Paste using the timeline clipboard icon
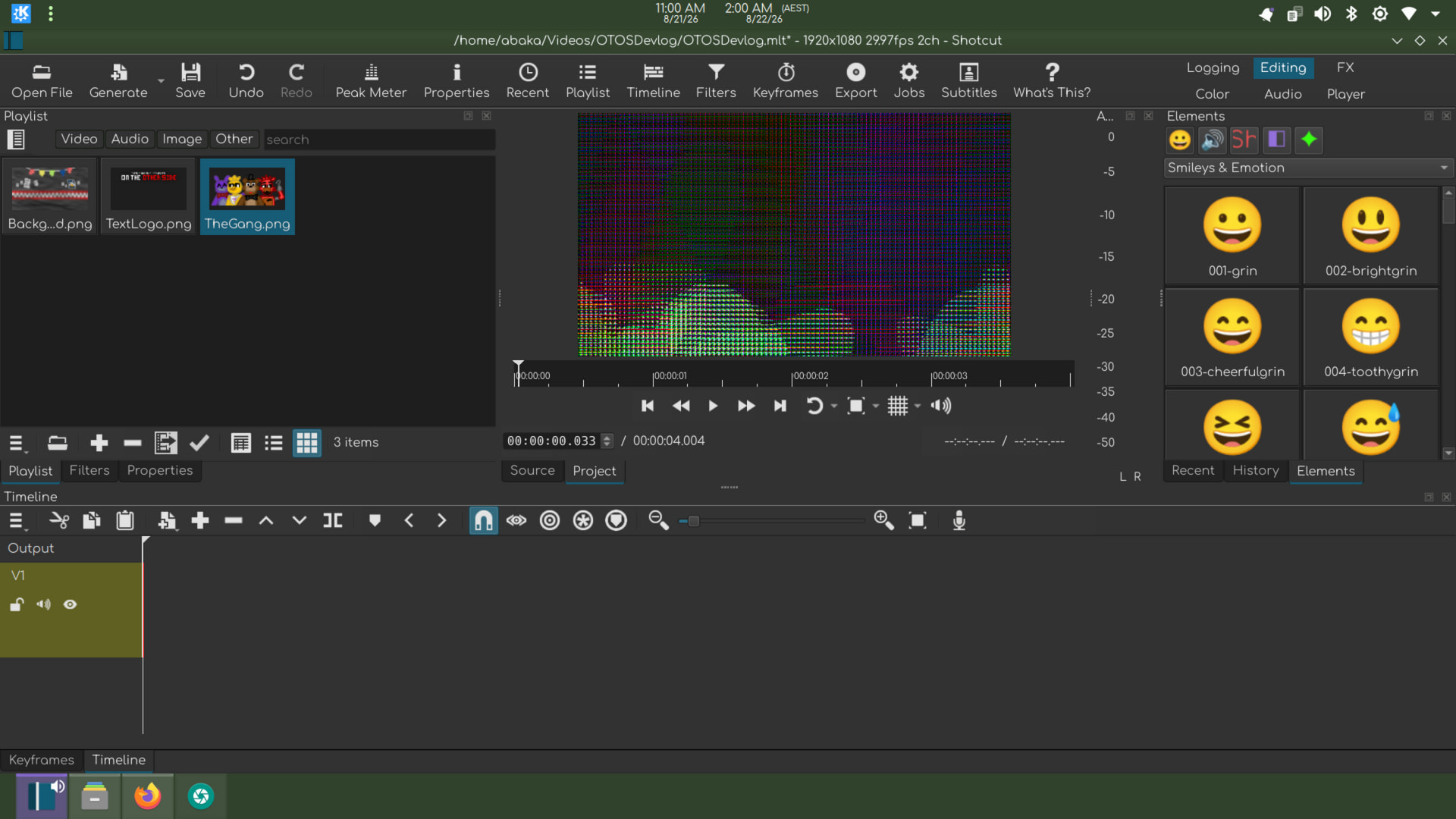The width and height of the screenshot is (1456, 819). click(x=125, y=520)
